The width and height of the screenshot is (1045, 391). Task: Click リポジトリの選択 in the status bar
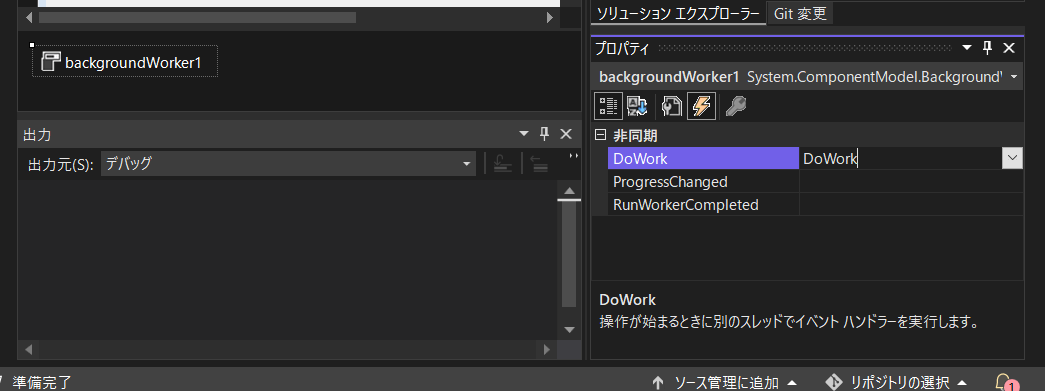pyautogui.click(x=896, y=382)
